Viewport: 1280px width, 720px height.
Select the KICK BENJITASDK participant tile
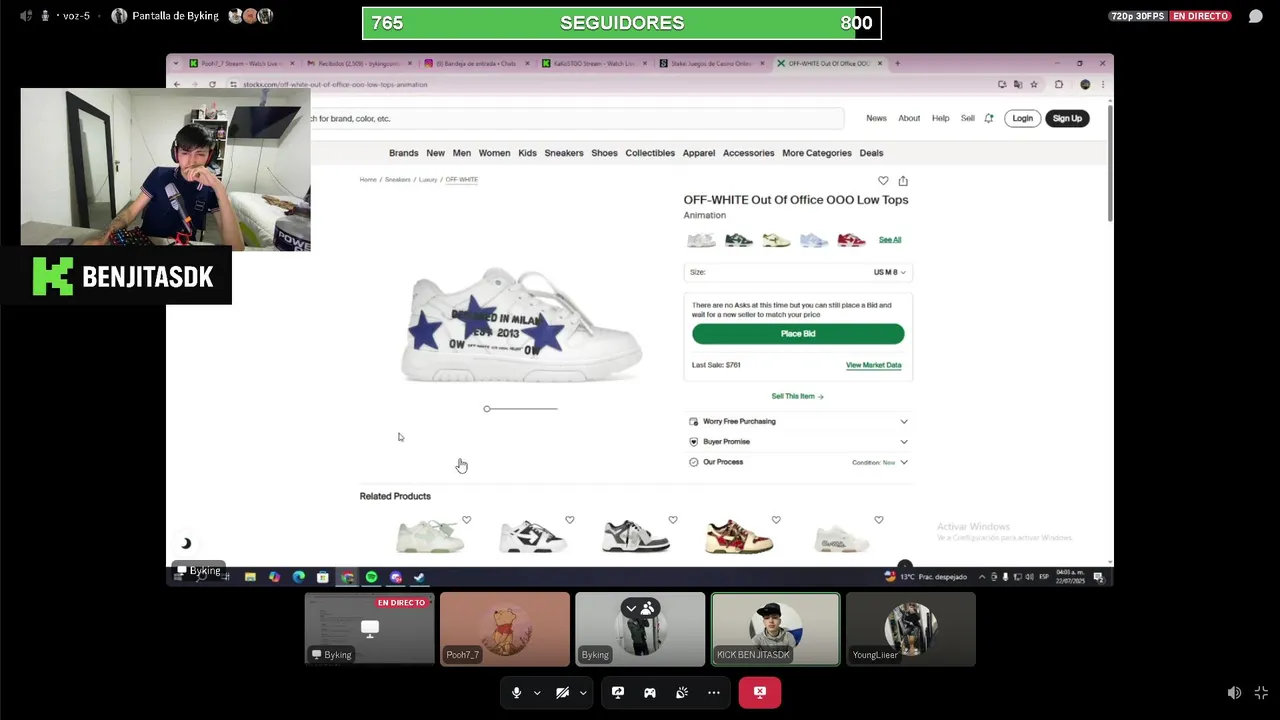(x=775, y=629)
